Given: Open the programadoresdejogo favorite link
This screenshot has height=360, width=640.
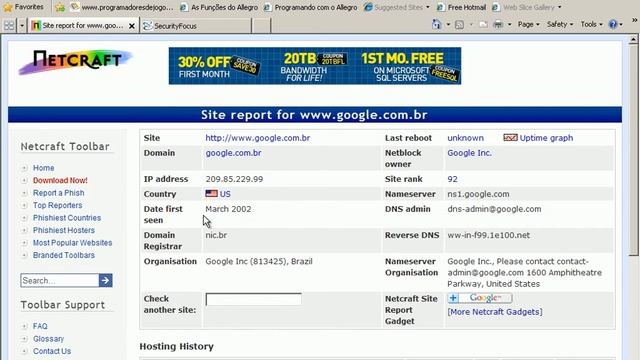Looking at the screenshot, I should (122, 7).
